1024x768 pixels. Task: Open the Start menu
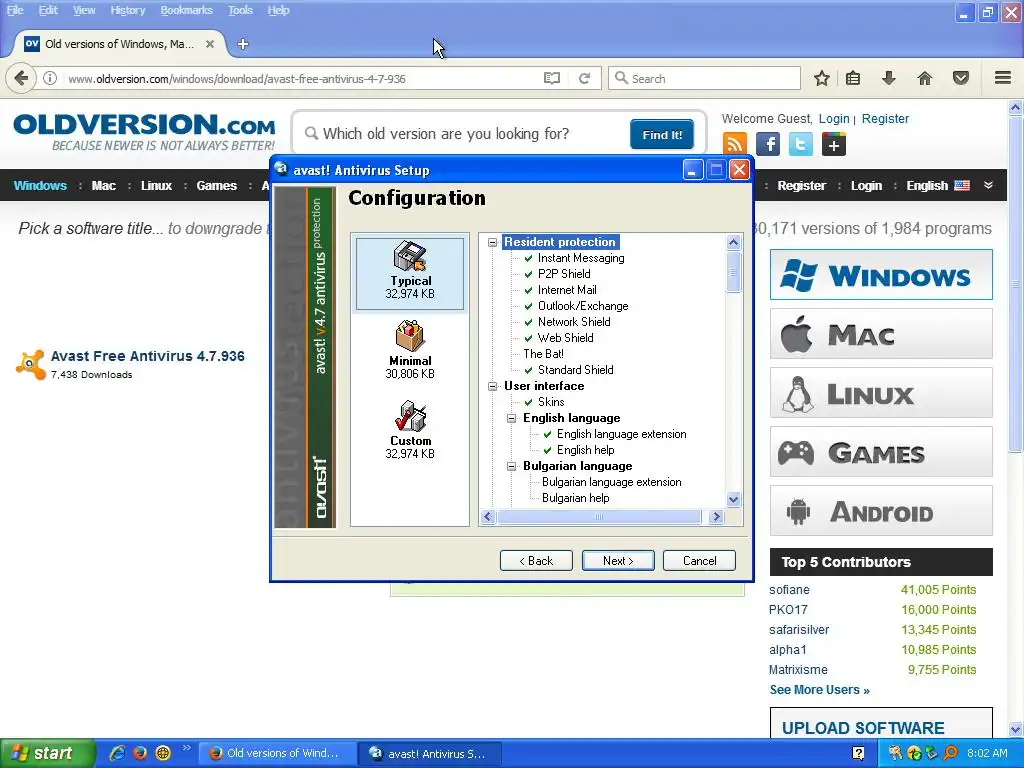[46, 753]
